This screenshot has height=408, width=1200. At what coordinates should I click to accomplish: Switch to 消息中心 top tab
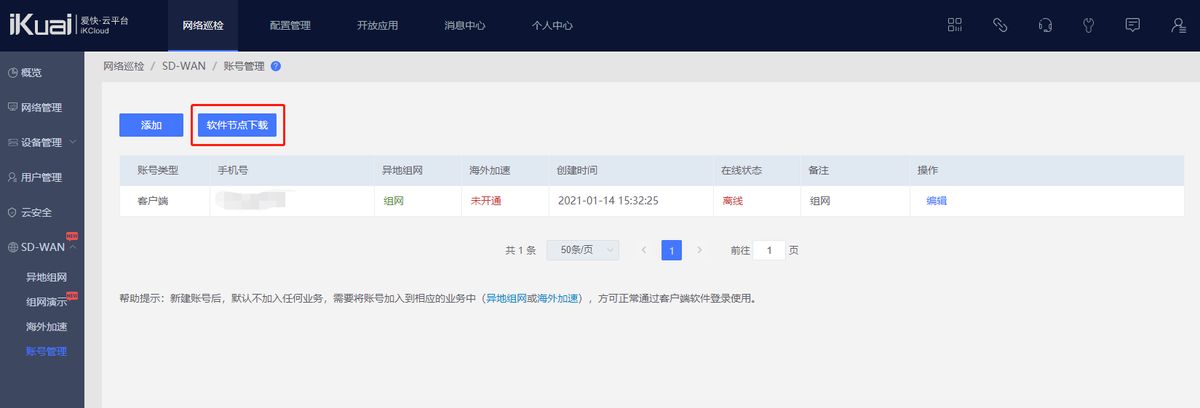coord(465,25)
